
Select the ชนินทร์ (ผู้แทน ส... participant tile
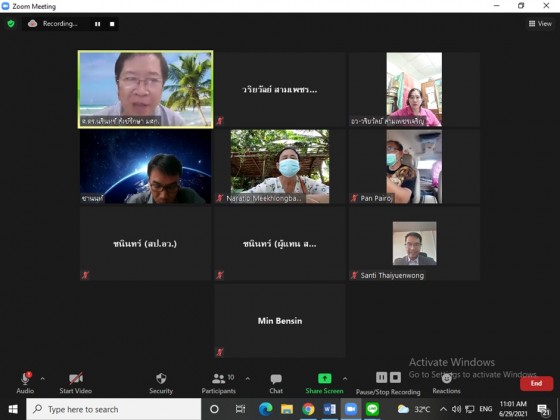click(280, 244)
